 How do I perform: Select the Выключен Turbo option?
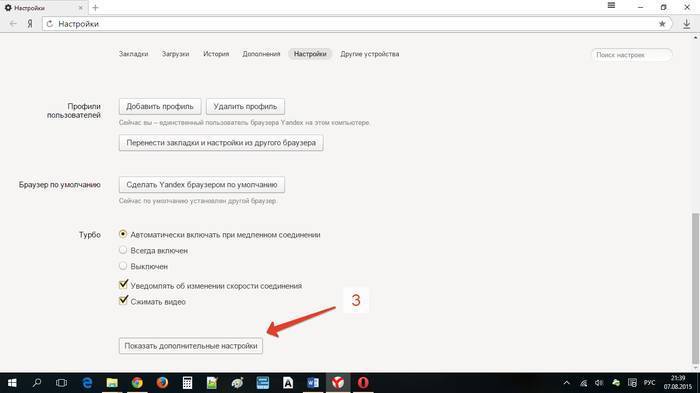123,266
